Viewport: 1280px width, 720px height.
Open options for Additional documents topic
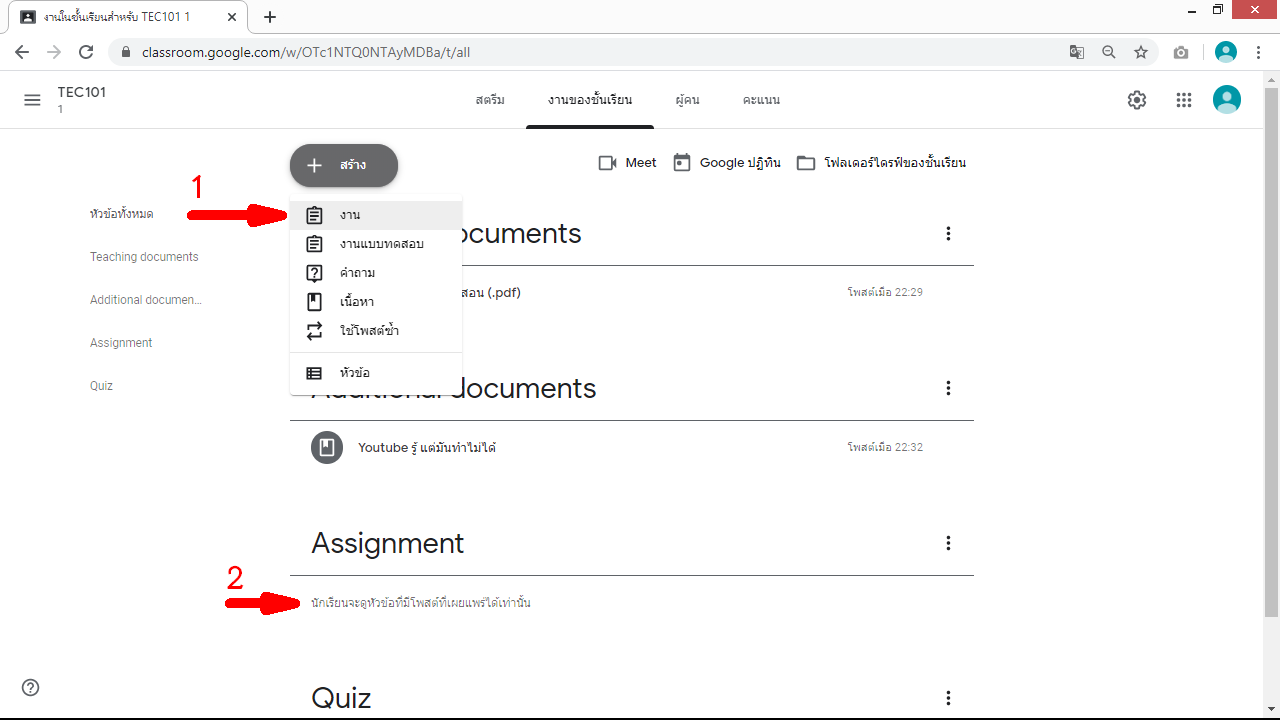(x=948, y=388)
